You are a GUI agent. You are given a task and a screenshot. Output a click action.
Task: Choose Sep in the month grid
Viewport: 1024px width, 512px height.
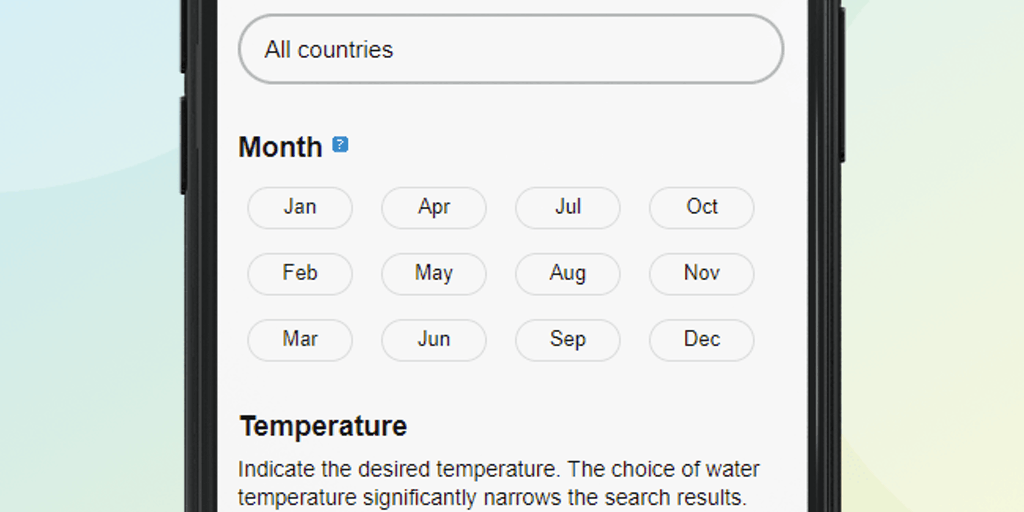568,339
